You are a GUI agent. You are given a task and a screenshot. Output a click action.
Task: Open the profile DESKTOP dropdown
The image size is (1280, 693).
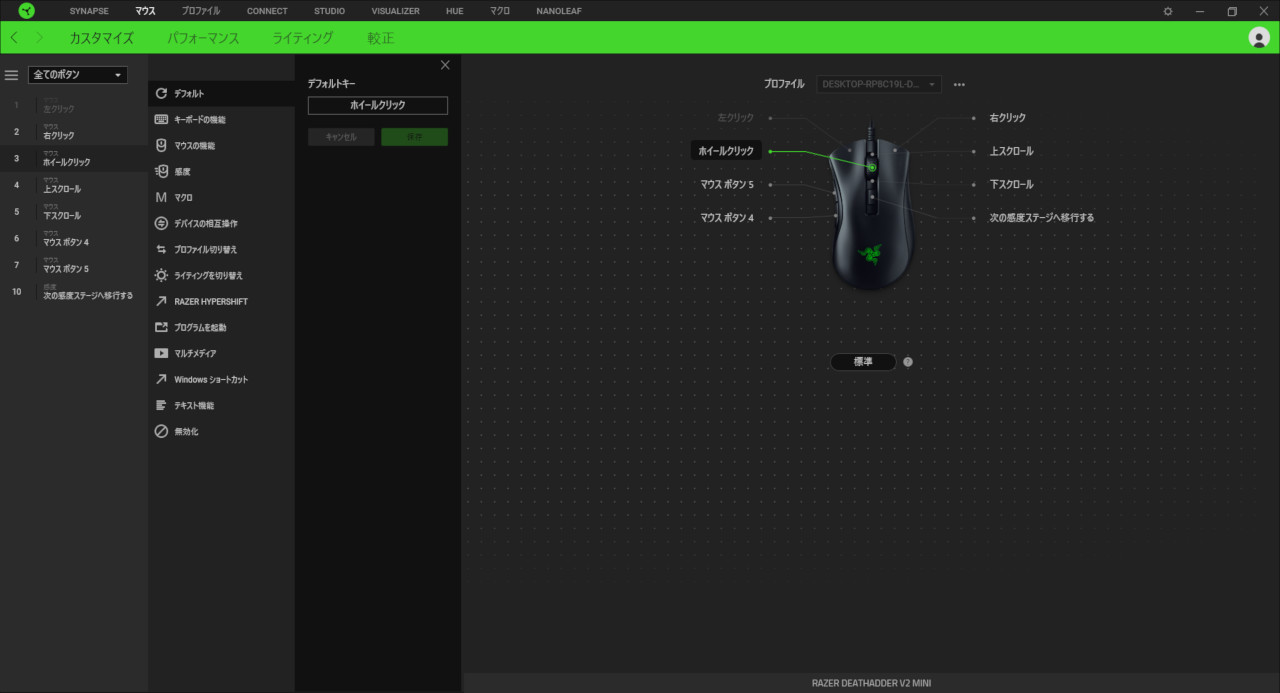tap(879, 85)
